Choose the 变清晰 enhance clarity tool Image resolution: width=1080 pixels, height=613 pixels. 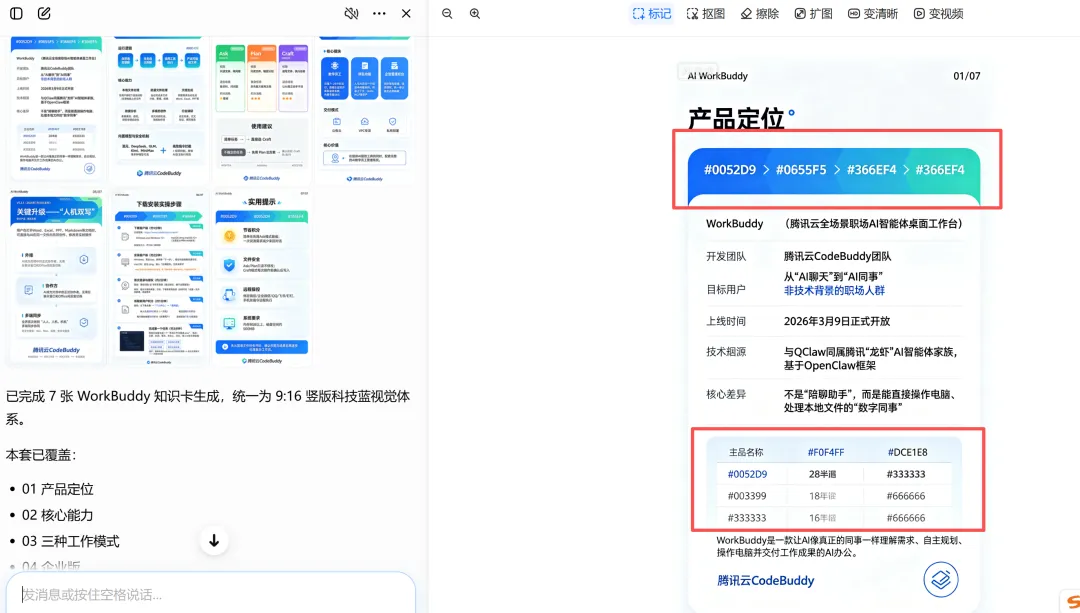[x=873, y=14]
